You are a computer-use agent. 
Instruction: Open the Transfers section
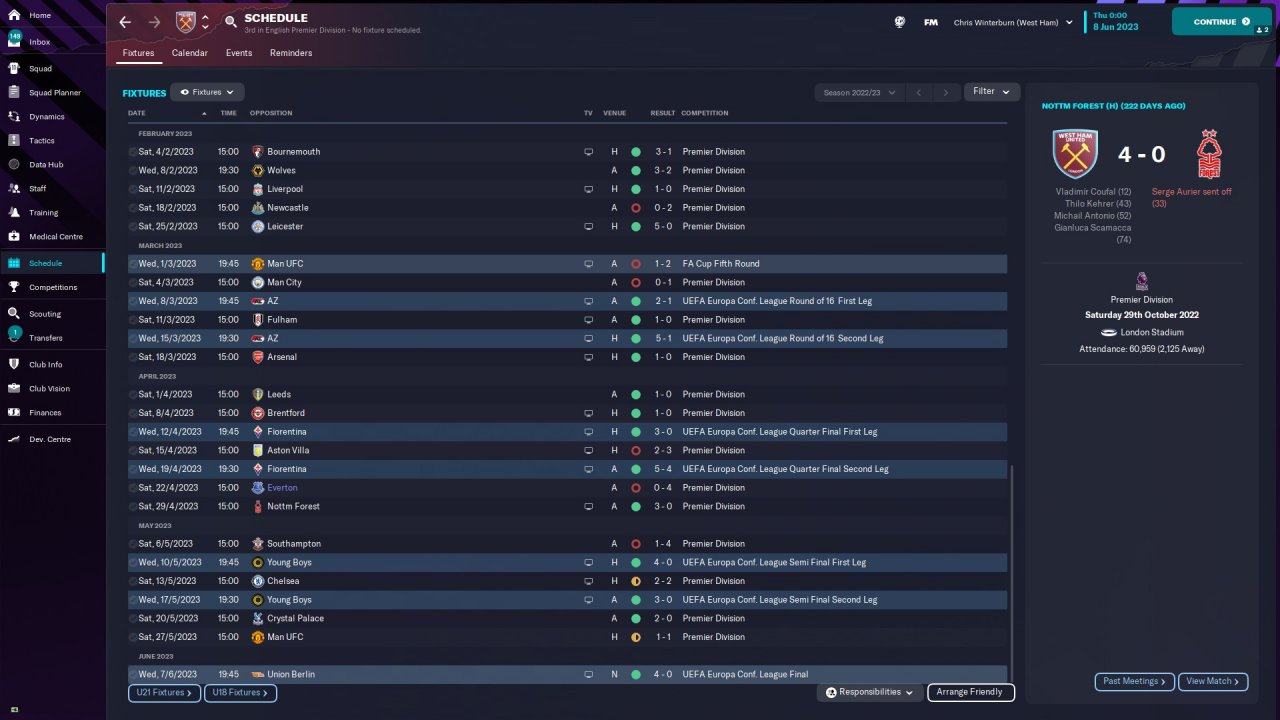pyautogui.click(x=46, y=338)
